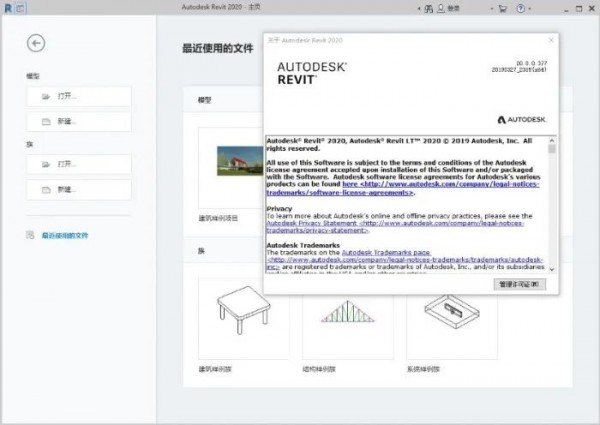This screenshot has width=600, height=425.
Task: Click the scroll down arrow in About text
Action: click(x=552, y=270)
